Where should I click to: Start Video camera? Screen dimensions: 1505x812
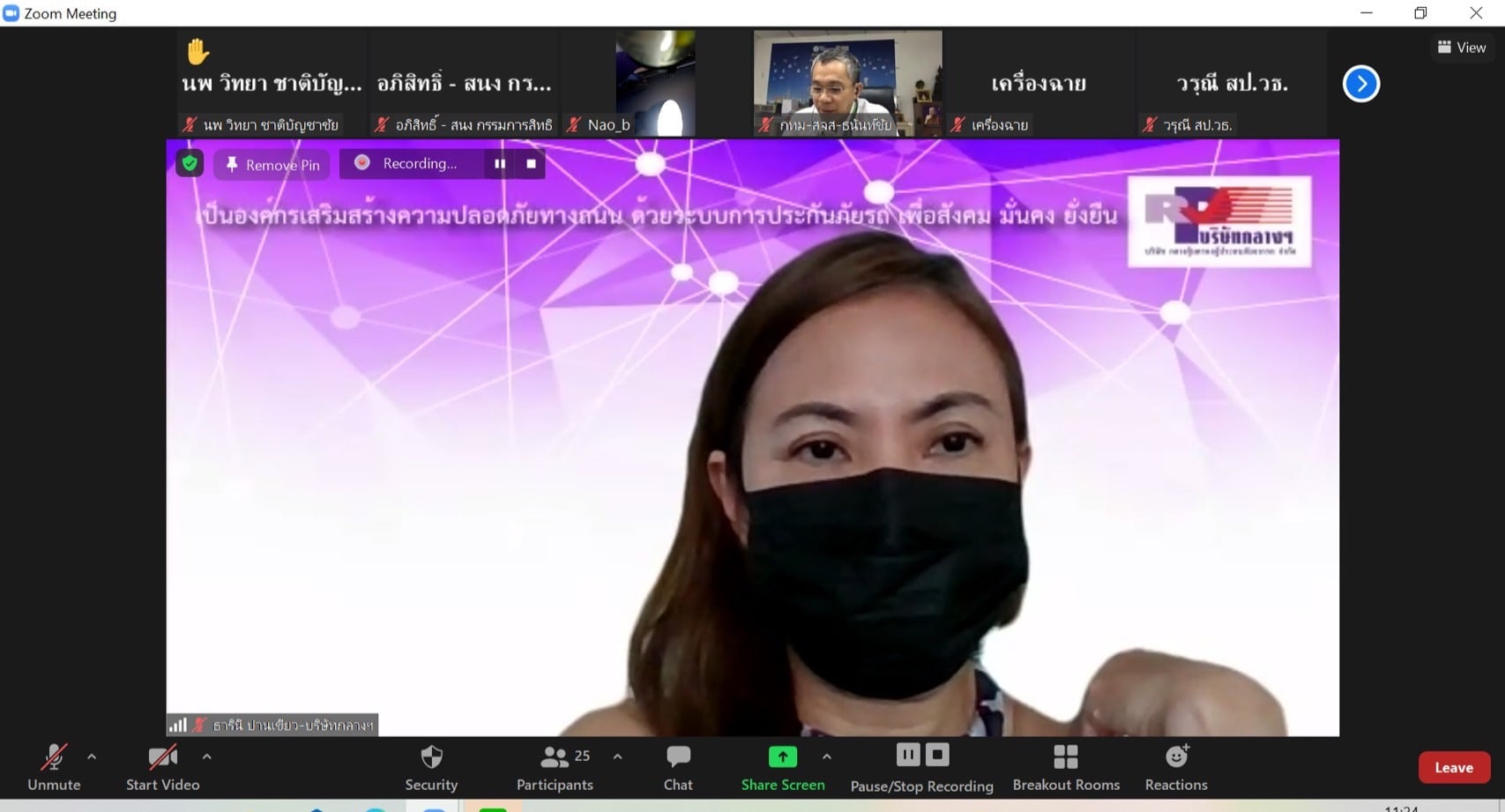click(162, 767)
